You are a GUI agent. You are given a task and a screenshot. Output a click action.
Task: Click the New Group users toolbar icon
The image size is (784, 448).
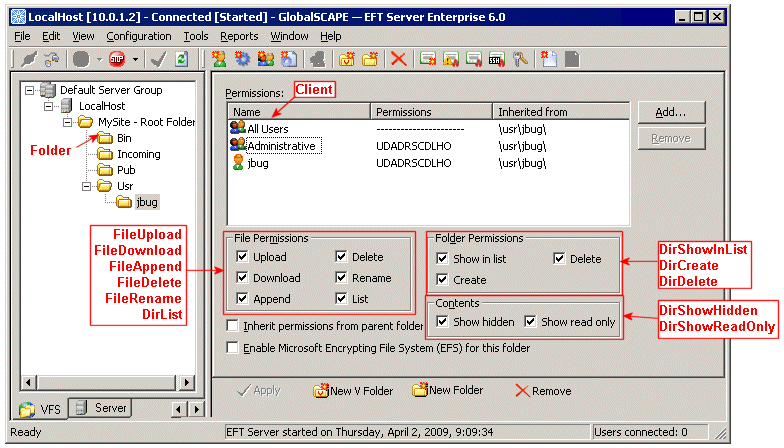pyautogui.click(x=266, y=59)
